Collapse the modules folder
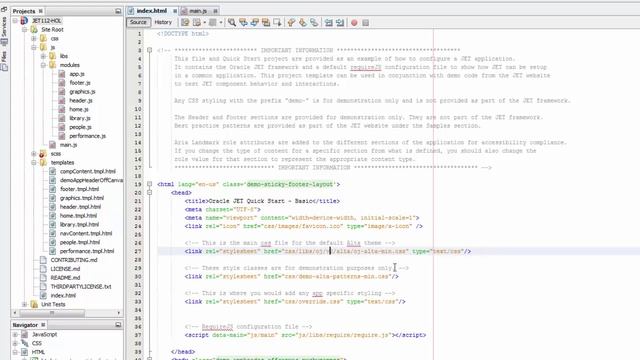The width and height of the screenshot is (640, 360). click(44, 65)
